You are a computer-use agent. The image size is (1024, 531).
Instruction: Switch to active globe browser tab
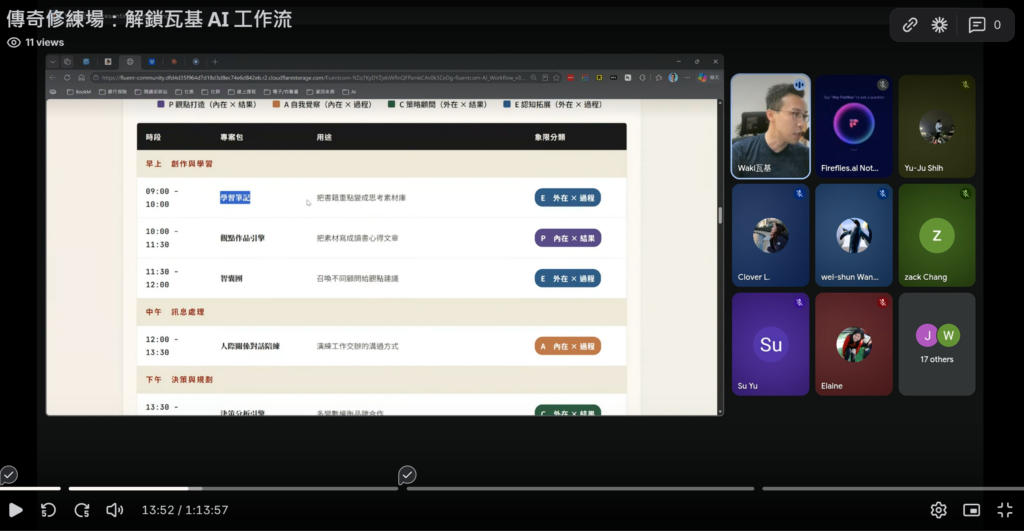point(130,61)
